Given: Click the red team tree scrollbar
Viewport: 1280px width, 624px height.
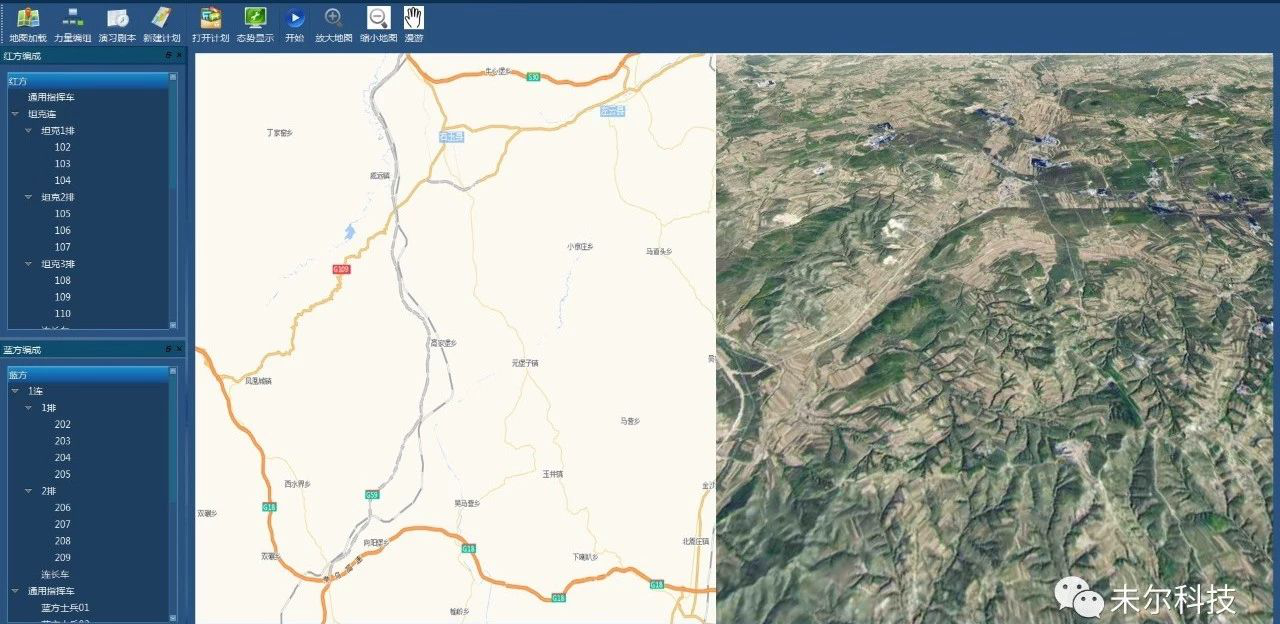Looking at the screenshot, I should click(x=173, y=200).
